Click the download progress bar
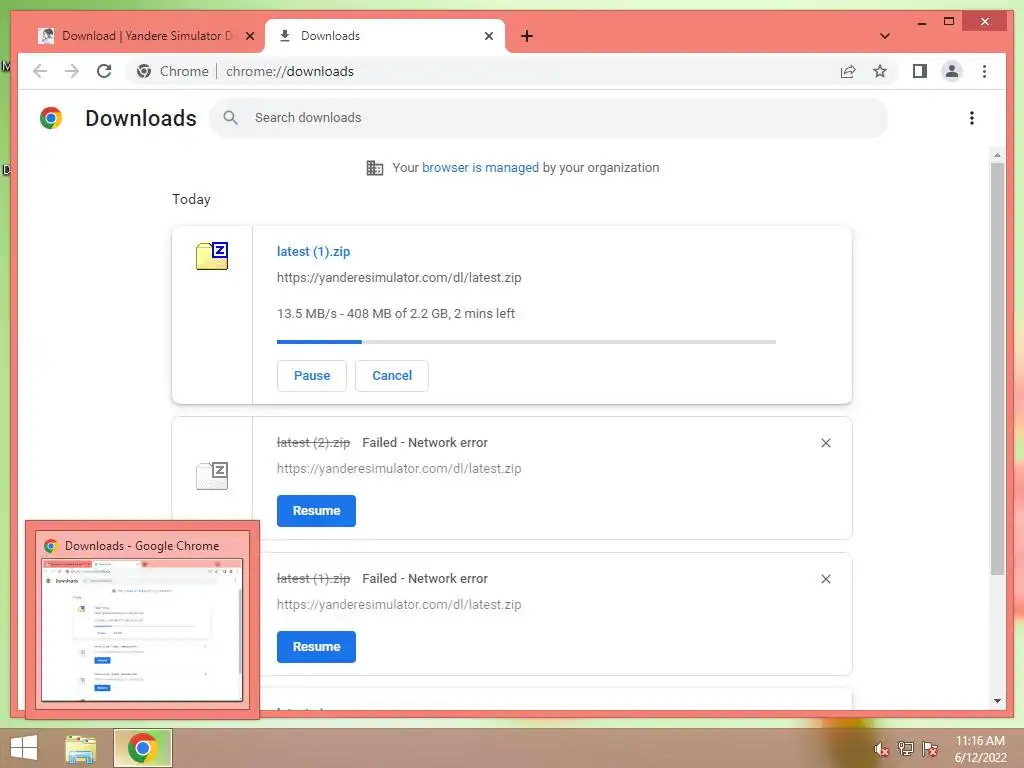 tap(526, 342)
